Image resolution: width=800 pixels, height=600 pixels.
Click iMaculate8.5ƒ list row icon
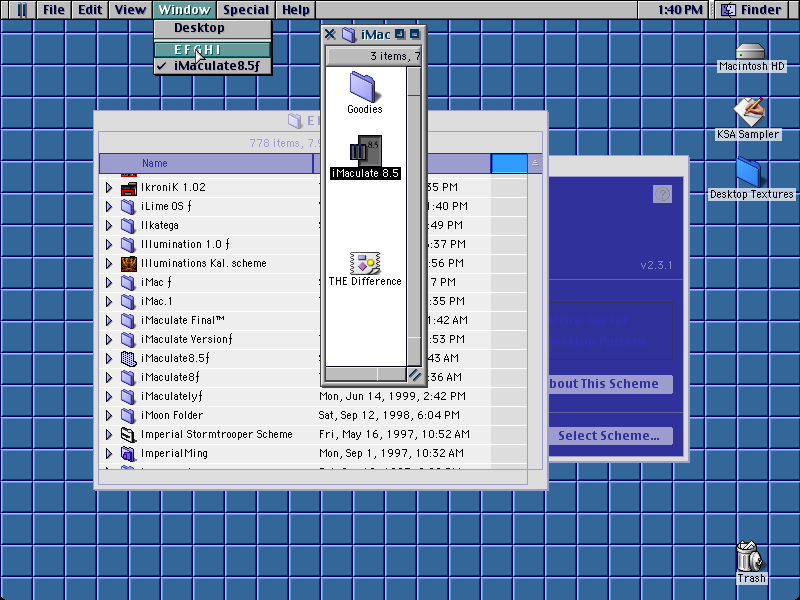129,359
